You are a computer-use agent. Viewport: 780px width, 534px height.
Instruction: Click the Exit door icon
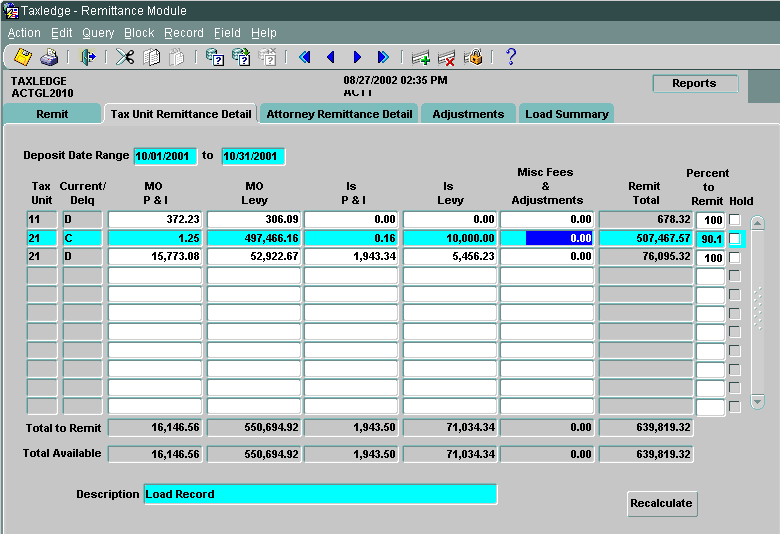pos(88,57)
